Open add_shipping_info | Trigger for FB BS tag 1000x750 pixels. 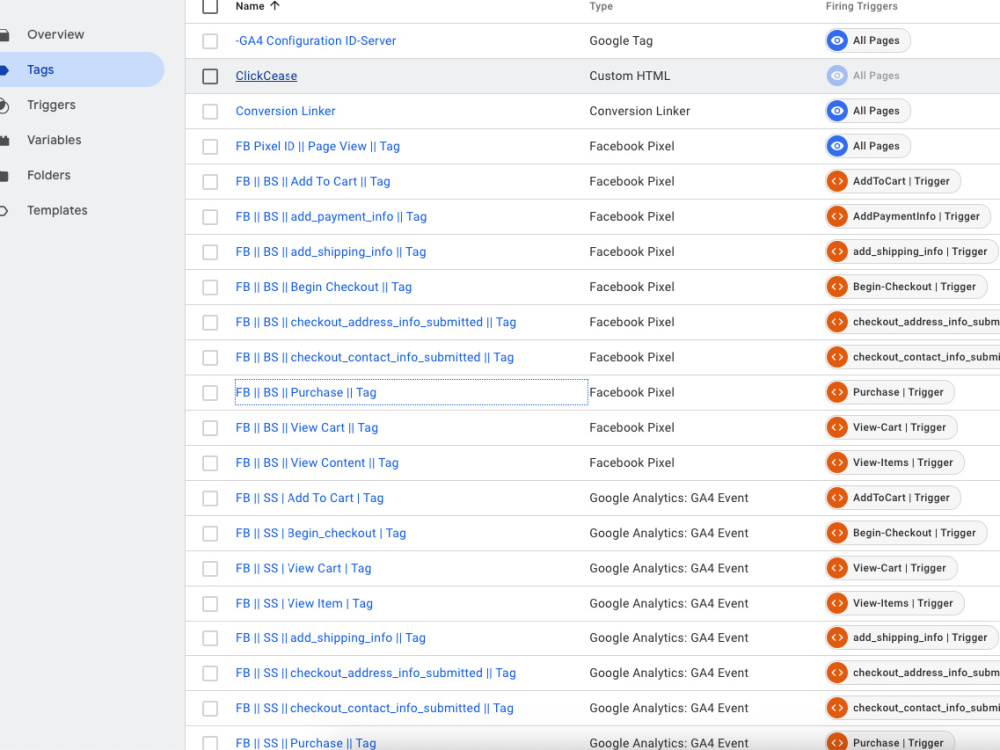click(911, 251)
